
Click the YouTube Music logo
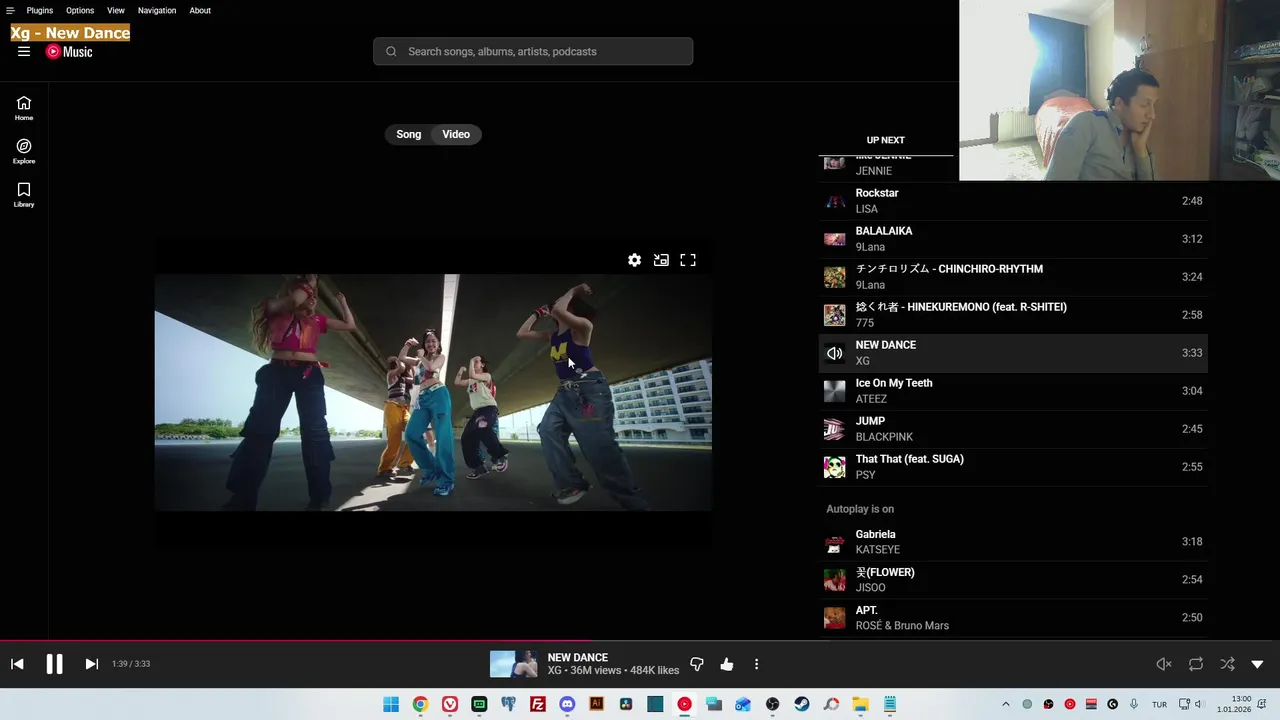(69, 52)
